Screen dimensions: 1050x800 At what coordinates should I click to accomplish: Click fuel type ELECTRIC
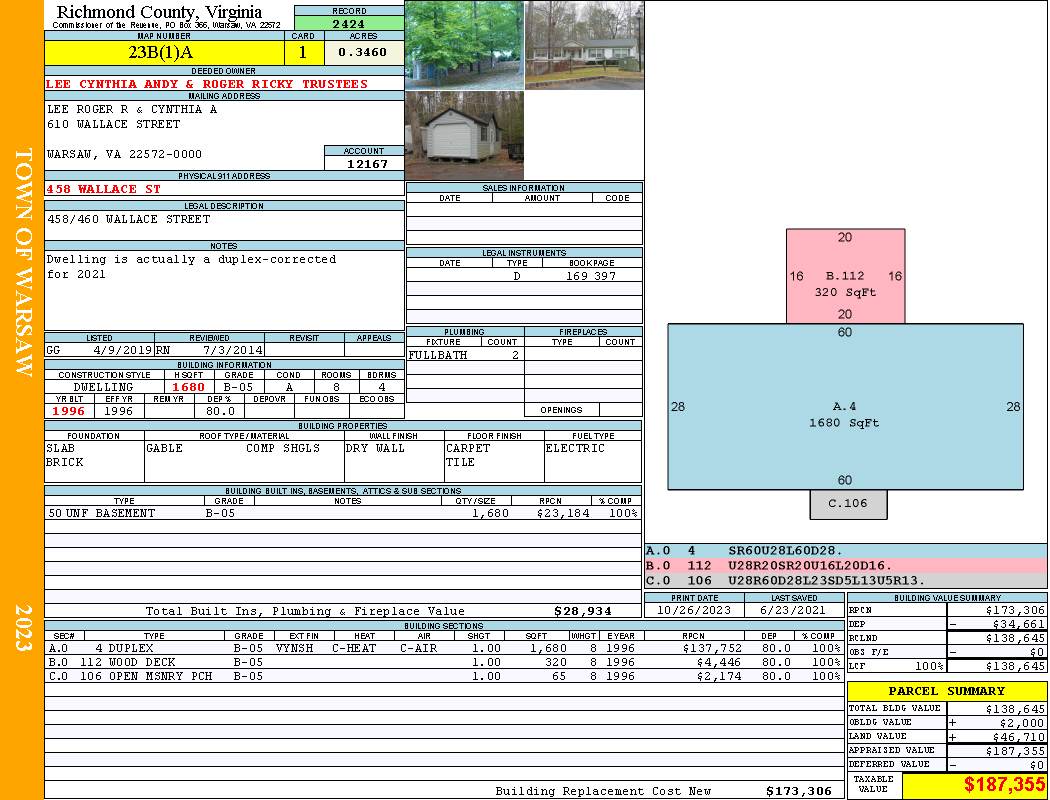tap(575, 448)
